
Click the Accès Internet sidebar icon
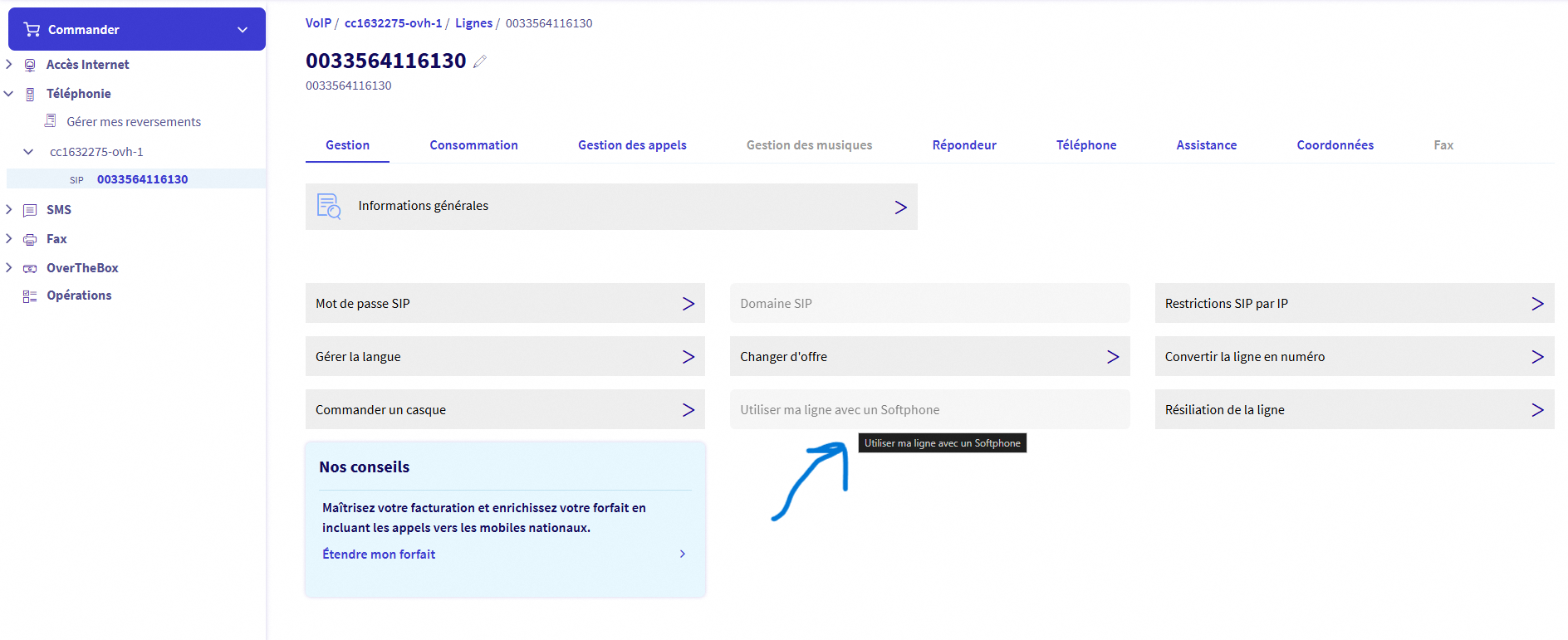(x=30, y=65)
